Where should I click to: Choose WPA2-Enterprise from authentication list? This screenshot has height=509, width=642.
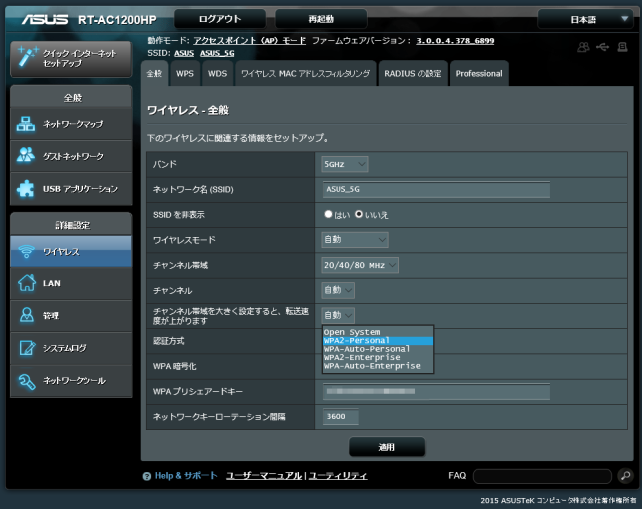378,357
